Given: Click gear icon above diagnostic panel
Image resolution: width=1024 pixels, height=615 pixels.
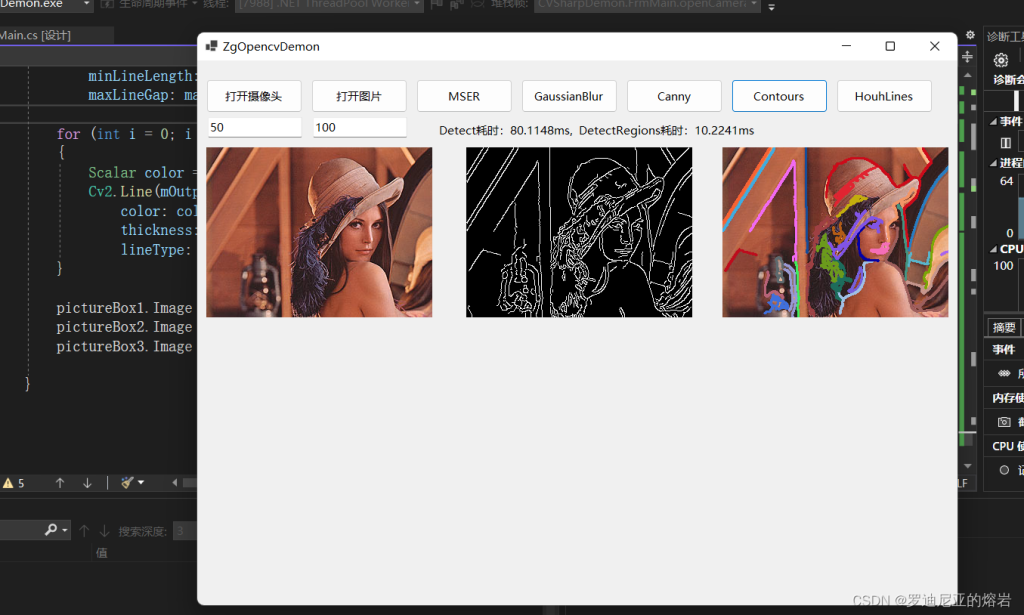Looking at the screenshot, I should coord(970,35).
